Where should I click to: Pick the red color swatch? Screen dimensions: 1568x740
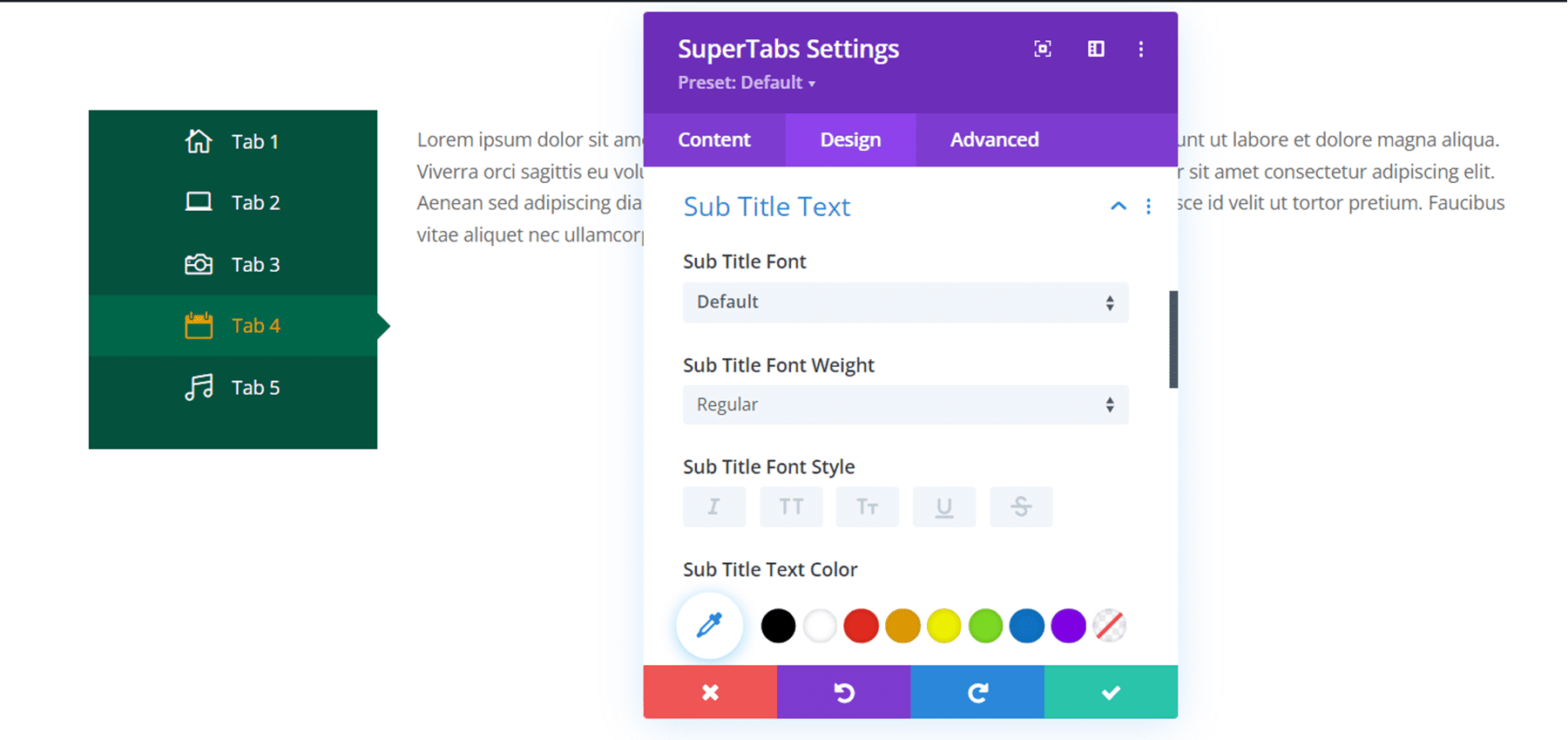point(861,626)
